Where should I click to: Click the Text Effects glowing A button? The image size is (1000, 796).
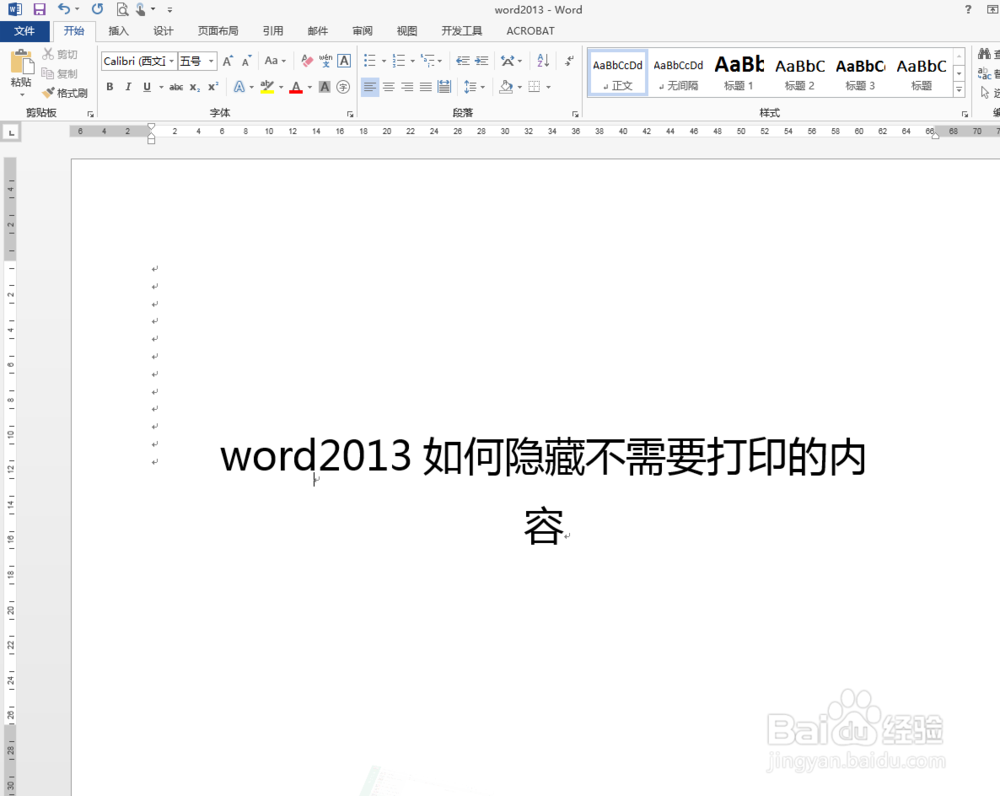coord(239,87)
